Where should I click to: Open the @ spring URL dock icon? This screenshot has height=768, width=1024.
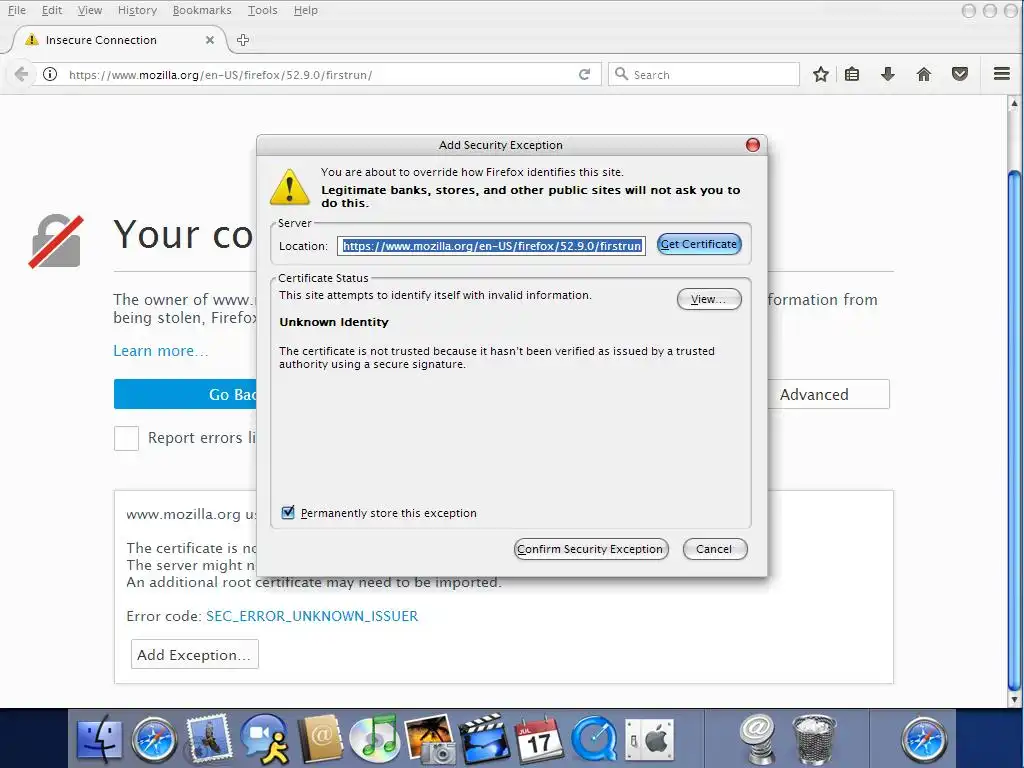758,739
